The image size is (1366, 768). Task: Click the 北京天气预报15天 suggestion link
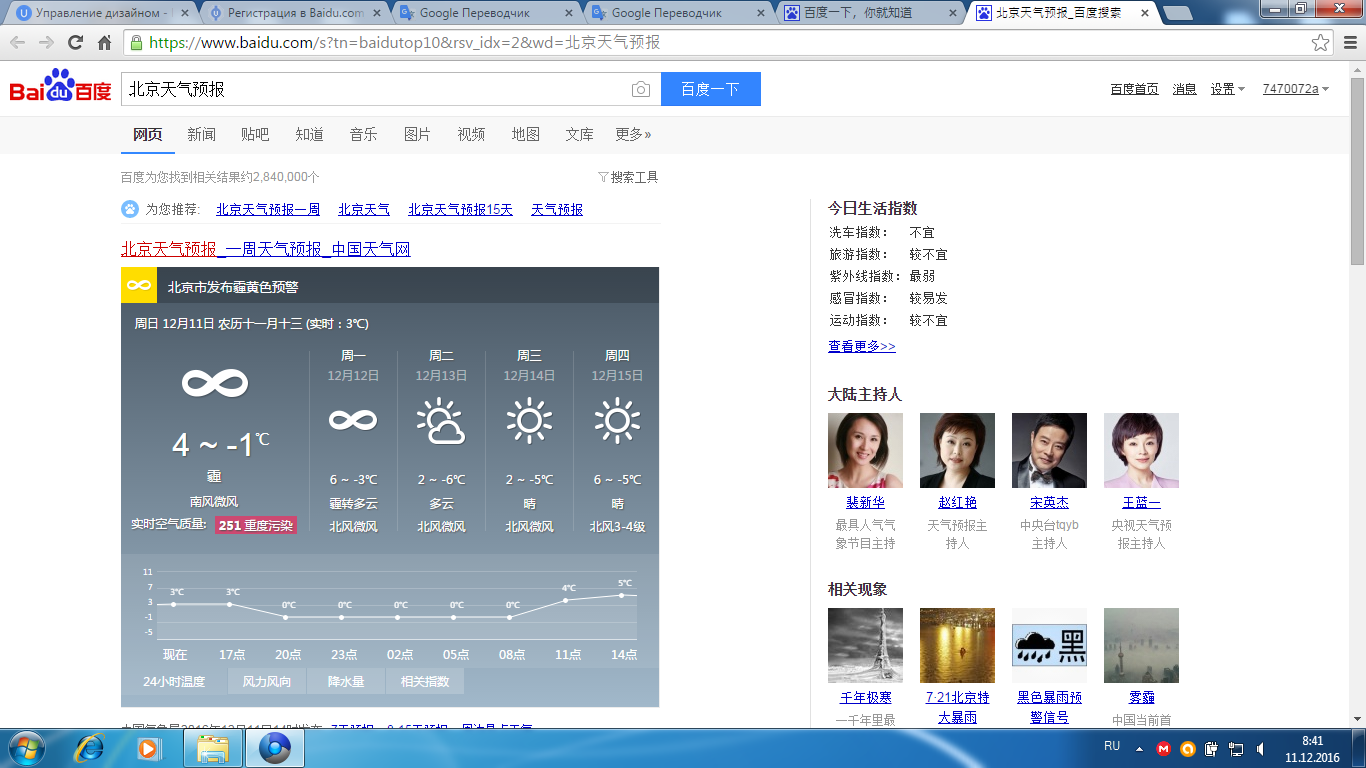coord(460,209)
